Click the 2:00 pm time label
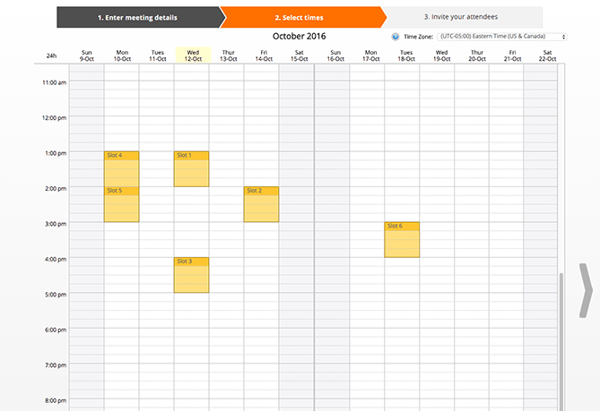600x411 pixels. 55,189
